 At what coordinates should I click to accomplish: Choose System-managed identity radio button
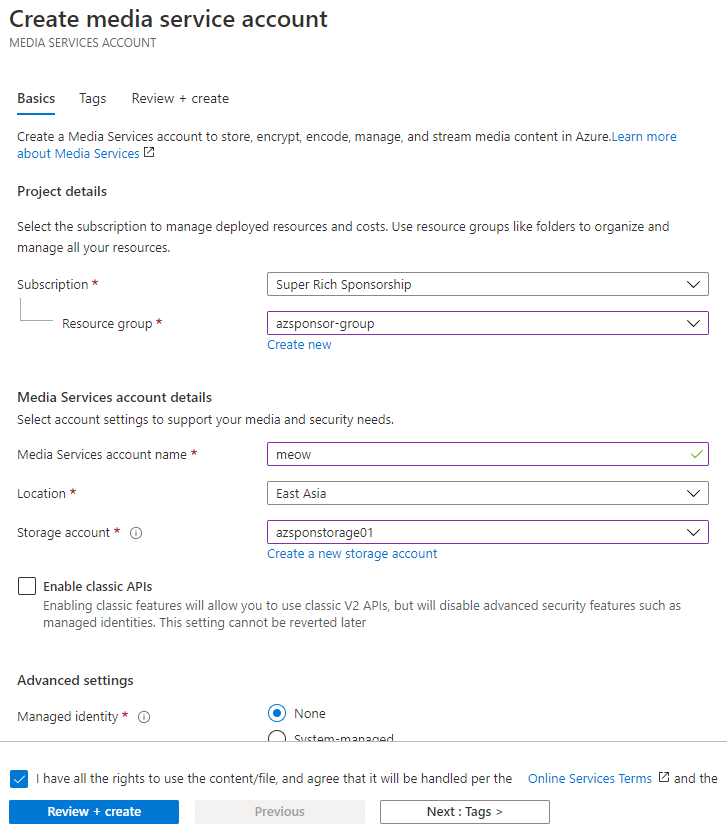point(277,739)
